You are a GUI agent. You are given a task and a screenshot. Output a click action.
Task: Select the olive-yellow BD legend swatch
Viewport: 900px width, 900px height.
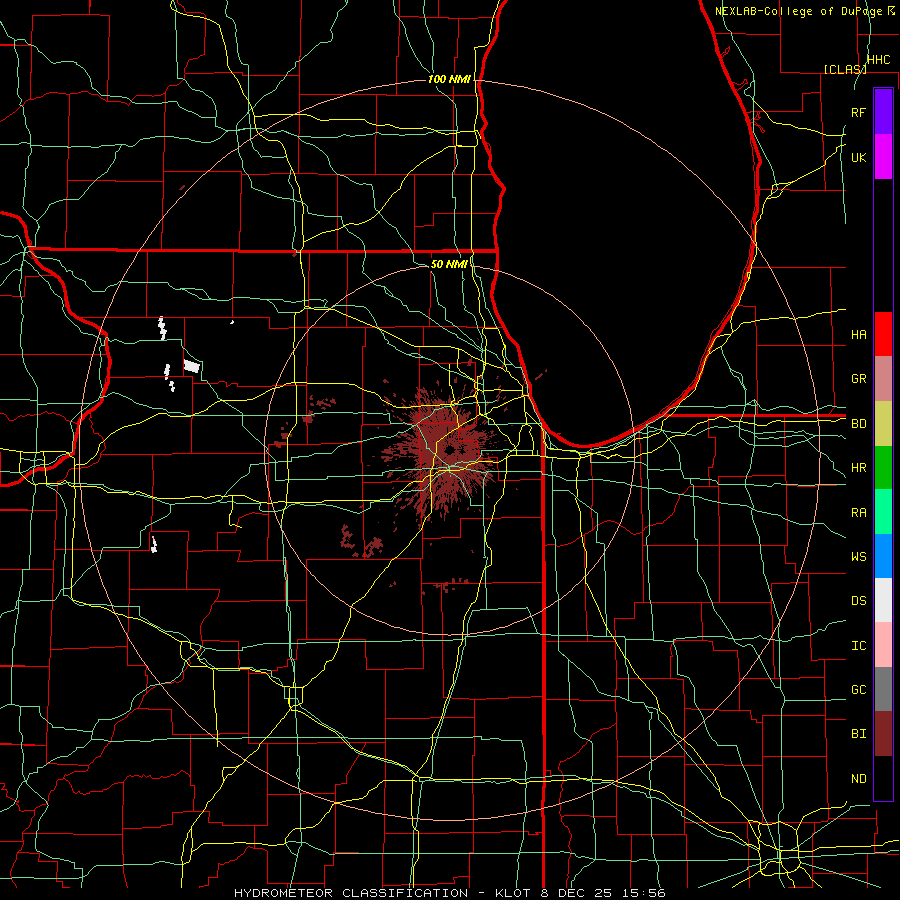(x=883, y=424)
